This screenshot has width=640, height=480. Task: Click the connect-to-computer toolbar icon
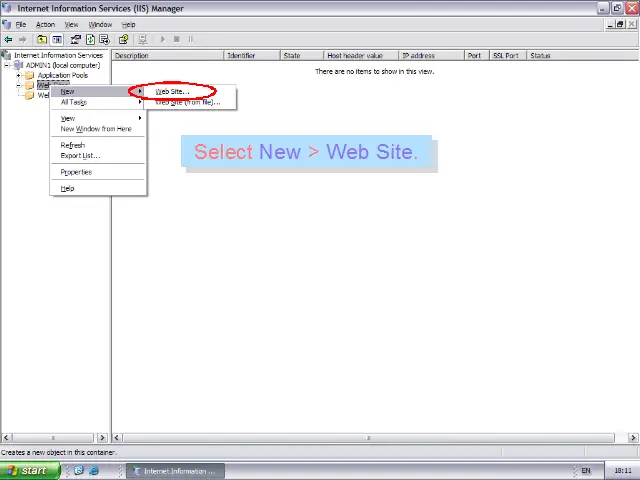click(x=142, y=40)
